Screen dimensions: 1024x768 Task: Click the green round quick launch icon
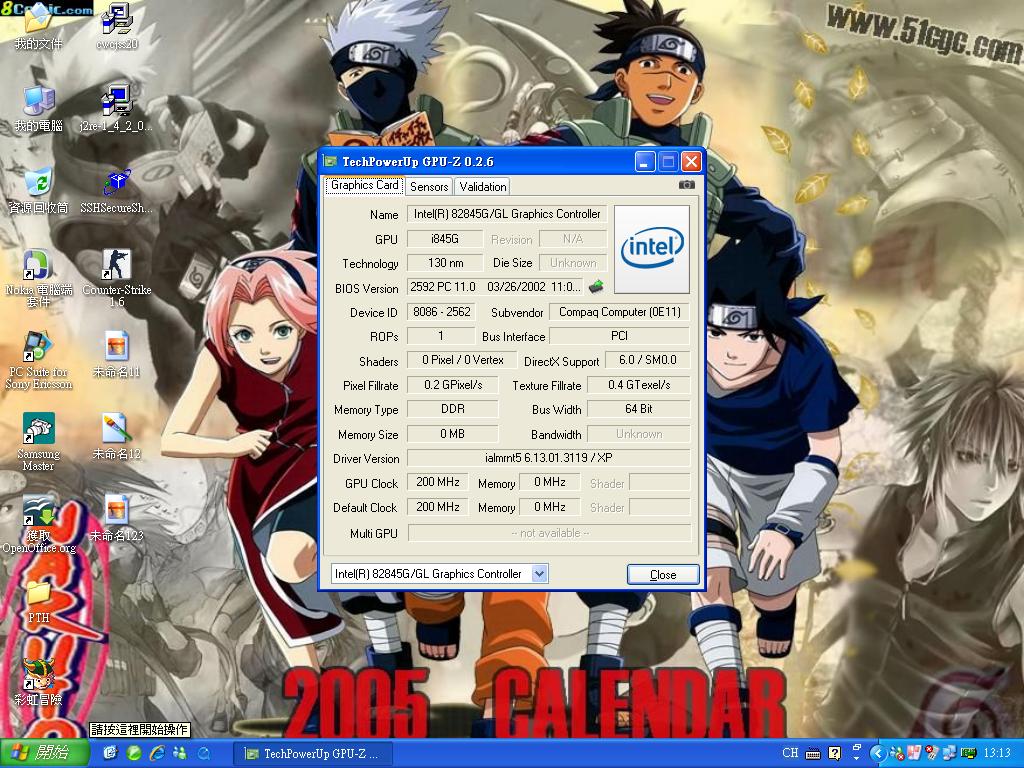pyautogui.click(x=134, y=753)
